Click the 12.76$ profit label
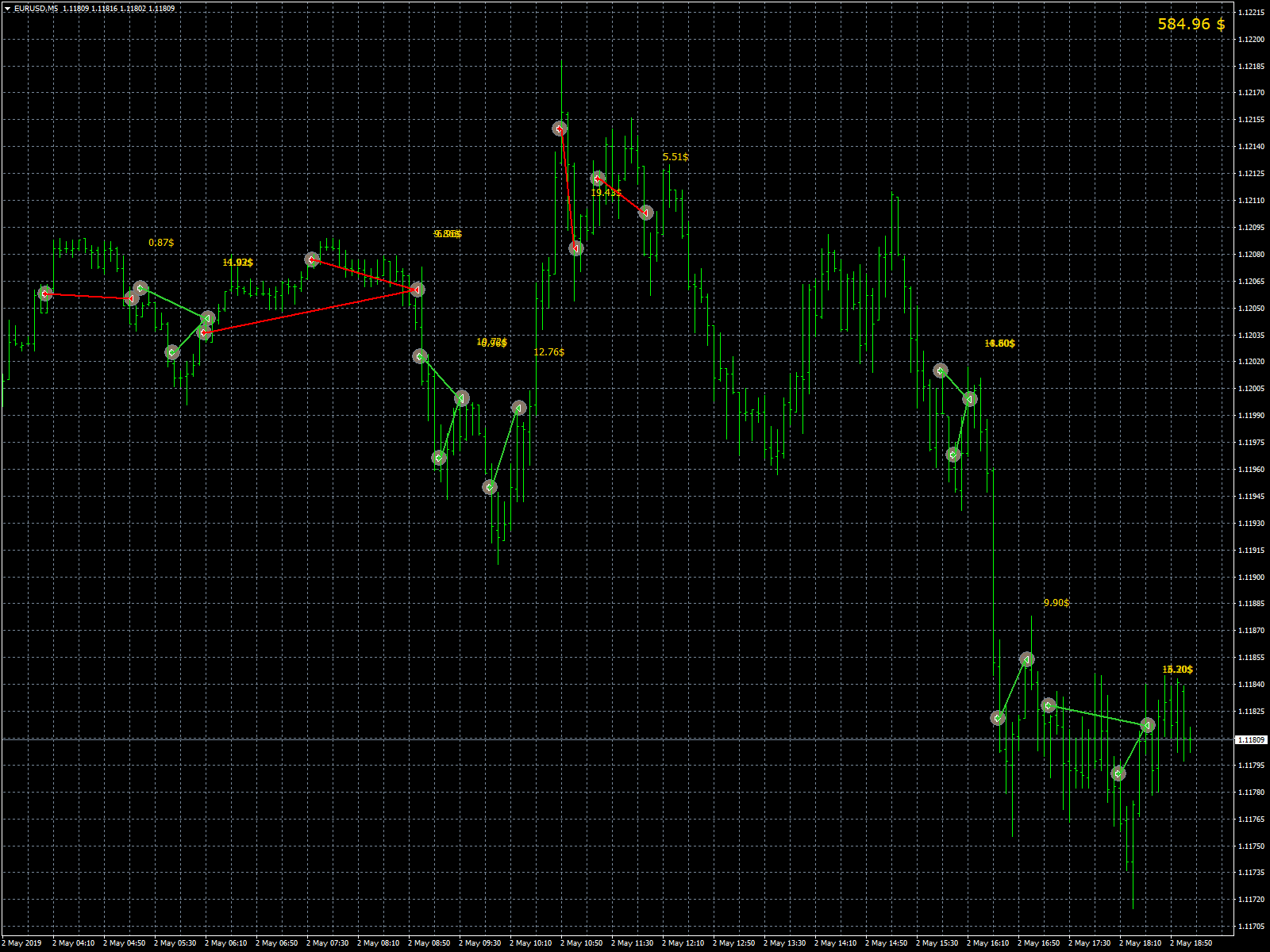1270x952 pixels. (x=549, y=352)
